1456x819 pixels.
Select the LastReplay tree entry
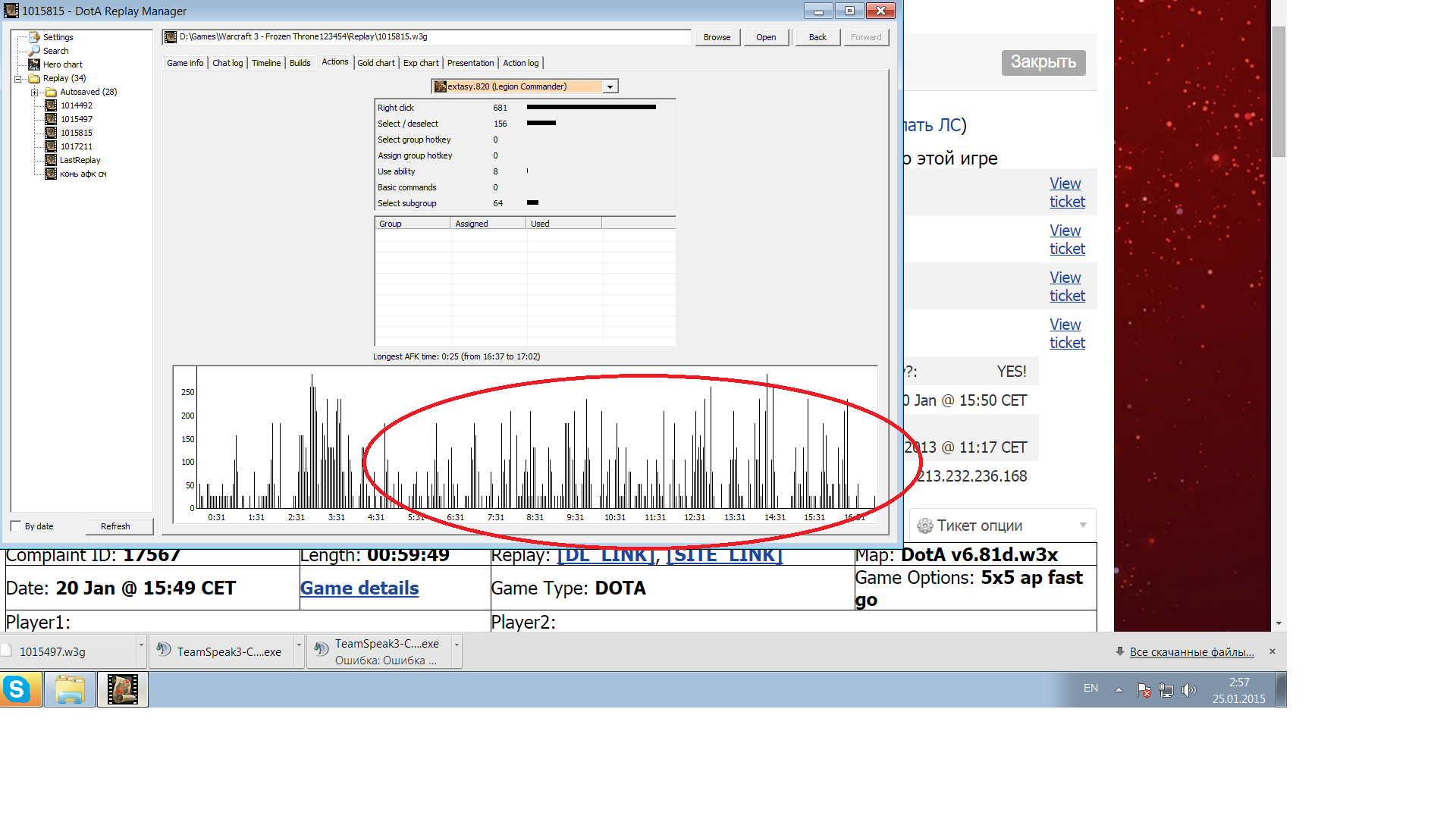point(80,160)
